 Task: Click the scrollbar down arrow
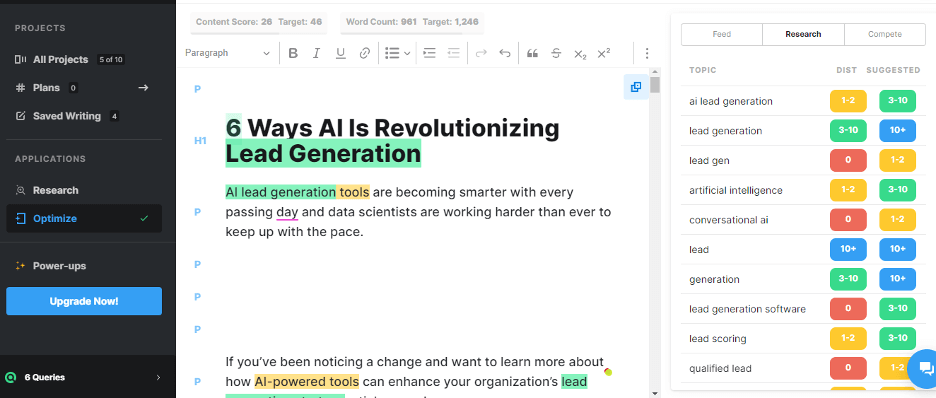pos(655,393)
